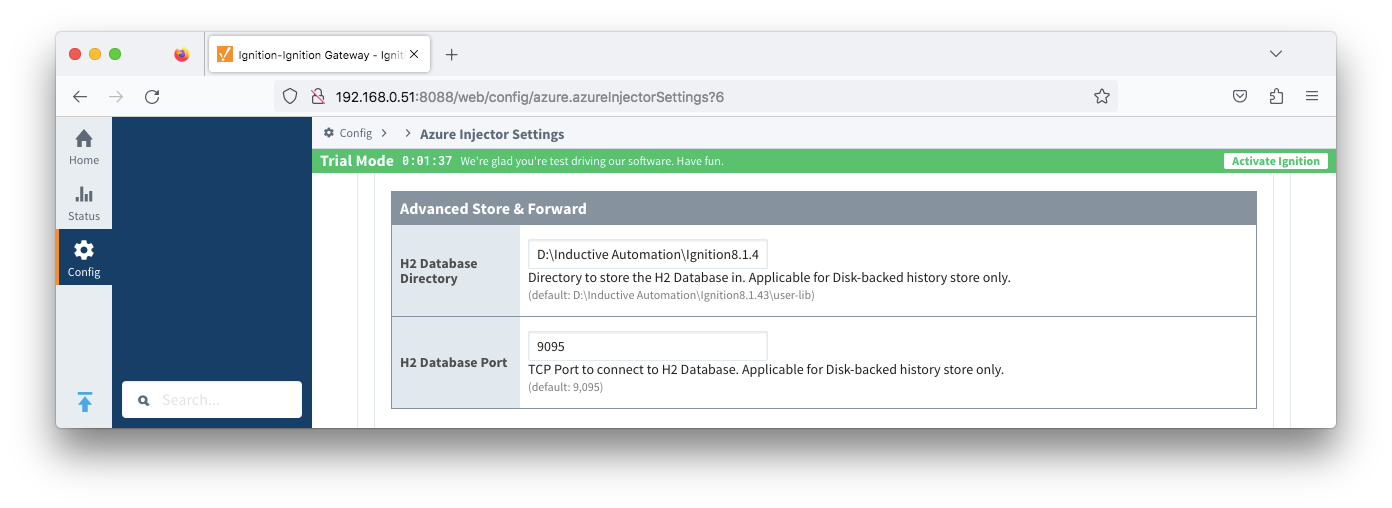Show site security shield information
Viewport: 1392px width, 508px height.
[x=290, y=97]
